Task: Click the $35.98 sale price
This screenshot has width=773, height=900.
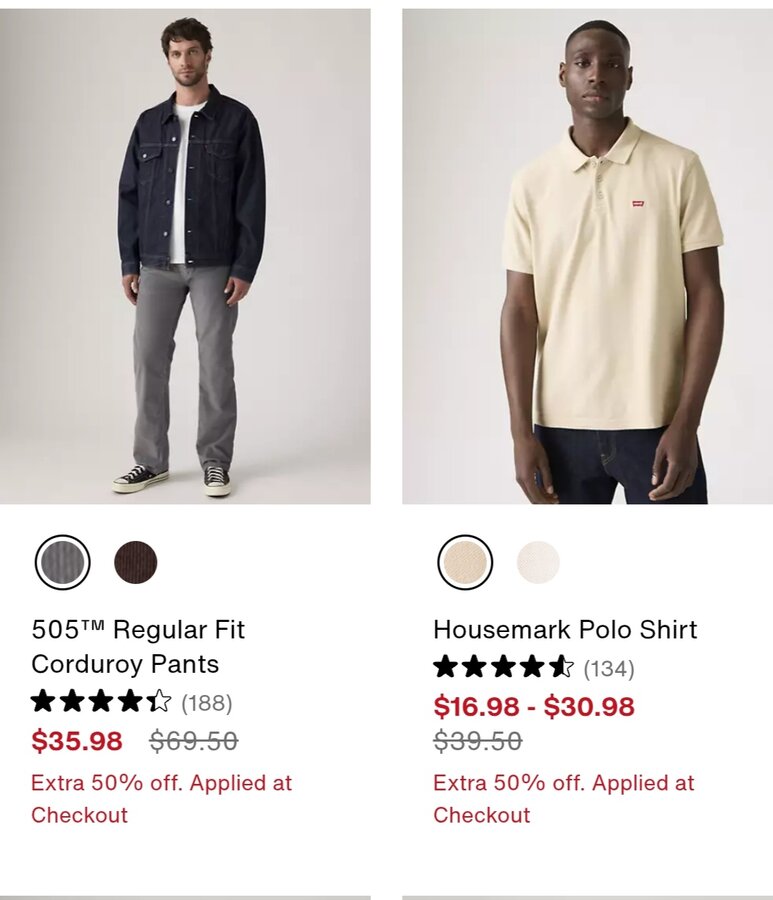Action: [77, 740]
